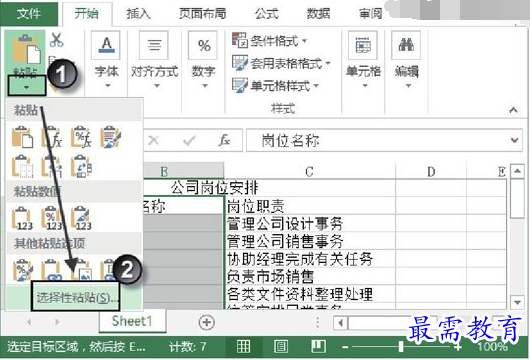Click cell with 公司岗位安排 title
This screenshot has height=360, width=530.
[x=214, y=188]
